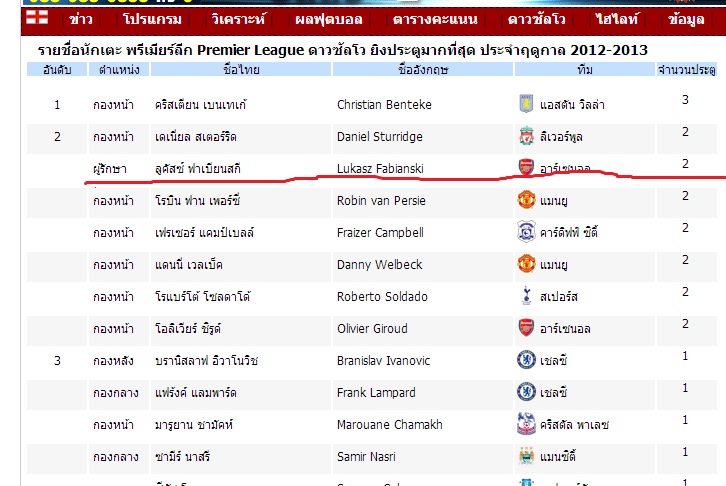This screenshot has height=486, width=726.
Task: Click Thai name แฟร้งค์ แลมพาร์ด
Action: click(196, 393)
